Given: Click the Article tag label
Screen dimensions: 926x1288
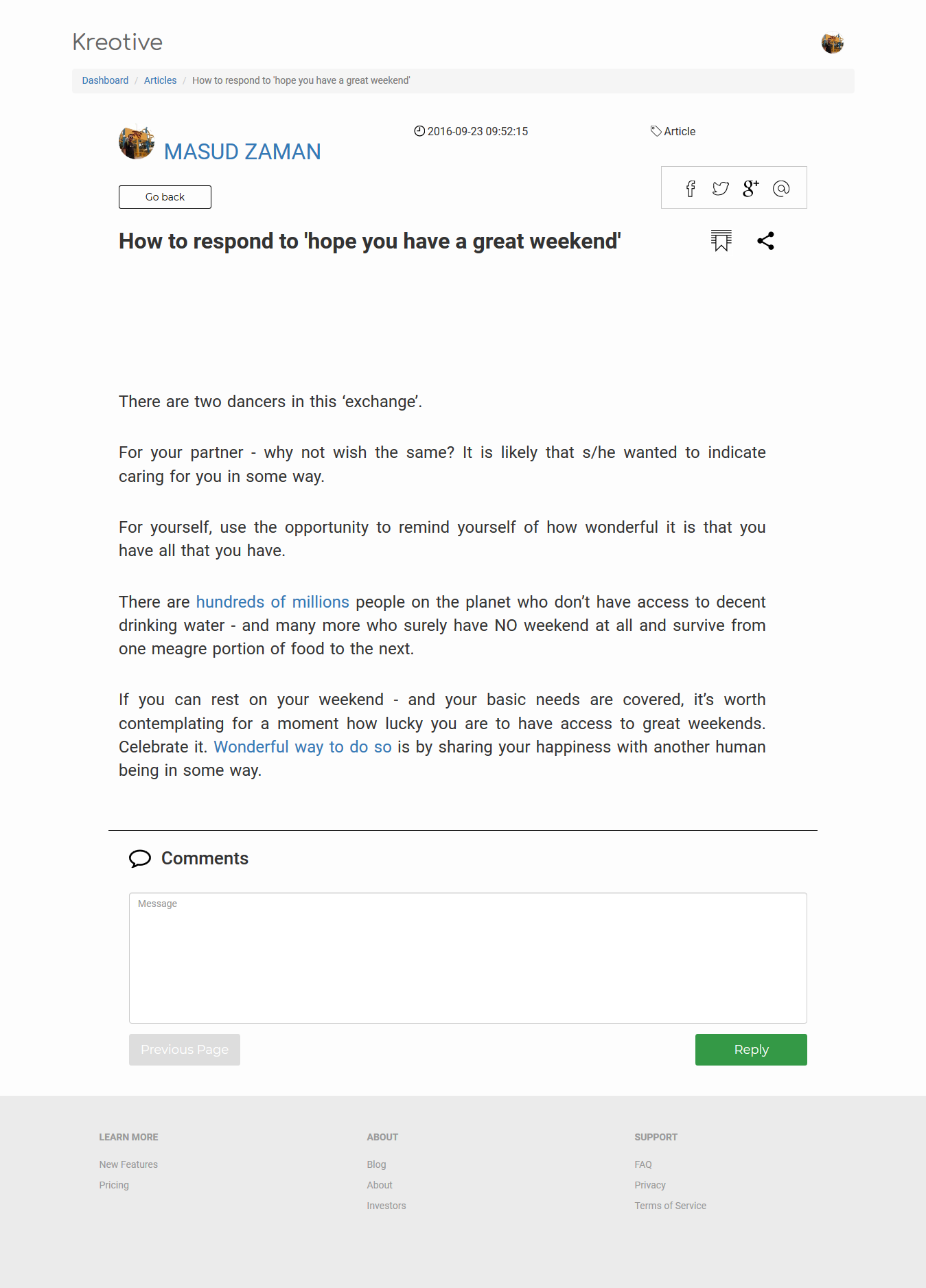Looking at the screenshot, I should coord(680,131).
